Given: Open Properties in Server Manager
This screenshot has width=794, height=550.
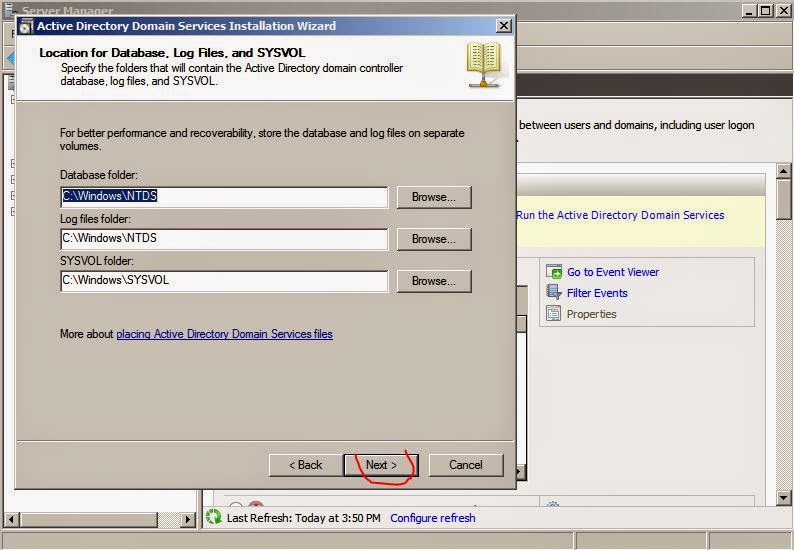Looking at the screenshot, I should (x=591, y=314).
